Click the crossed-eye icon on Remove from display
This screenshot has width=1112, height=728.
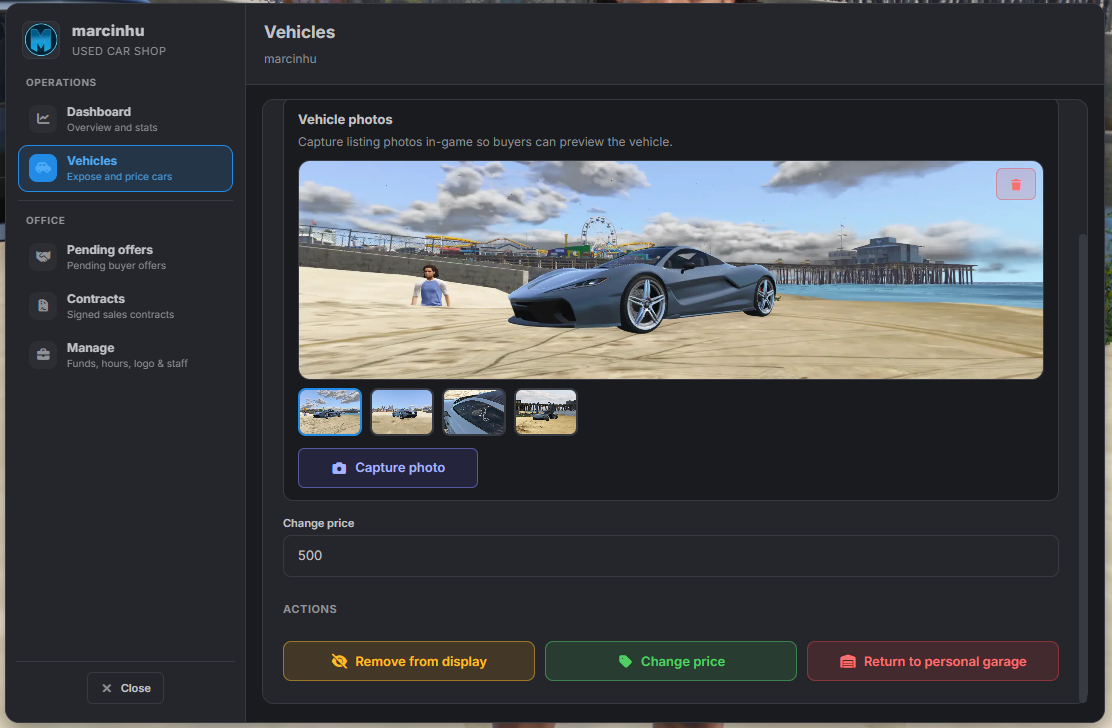pos(339,661)
